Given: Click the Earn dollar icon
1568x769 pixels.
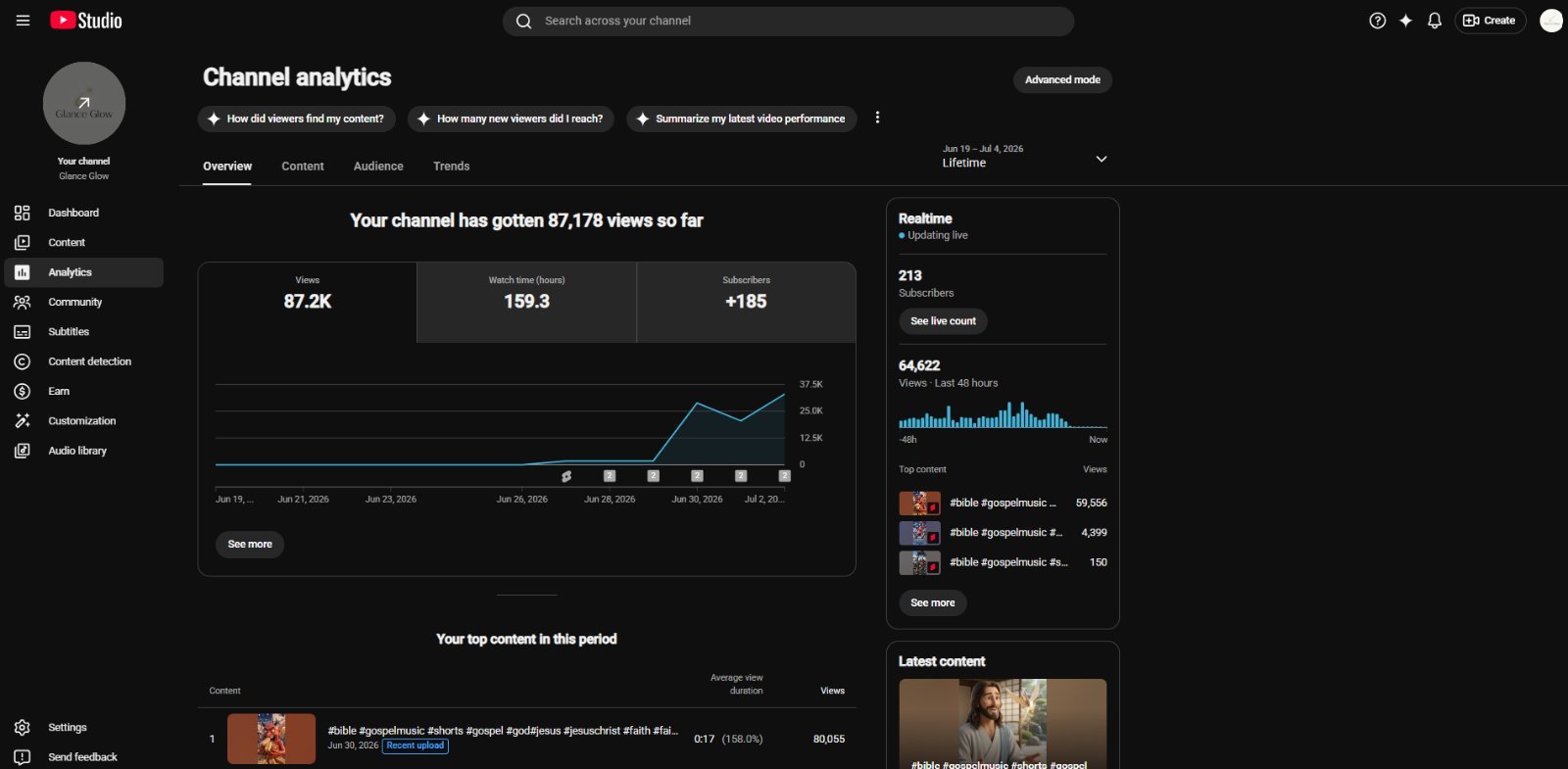Looking at the screenshot, I should [x=23, y=391].
